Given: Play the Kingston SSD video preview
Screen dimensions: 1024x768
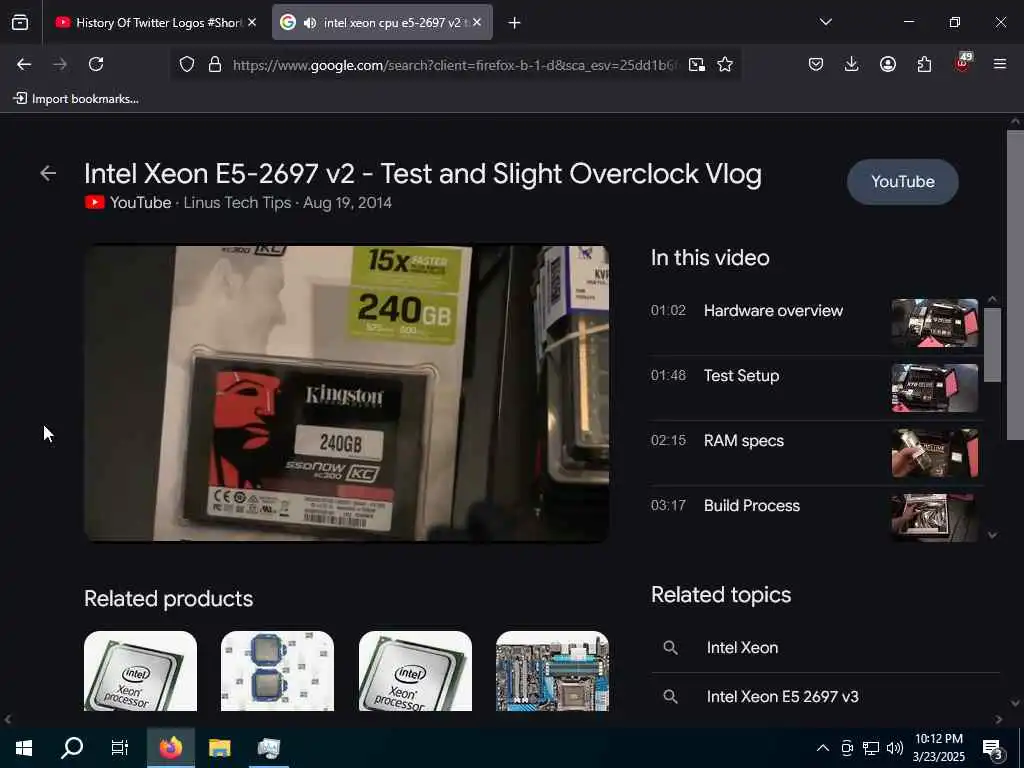Looking at the screenshot, I should 347,393.
